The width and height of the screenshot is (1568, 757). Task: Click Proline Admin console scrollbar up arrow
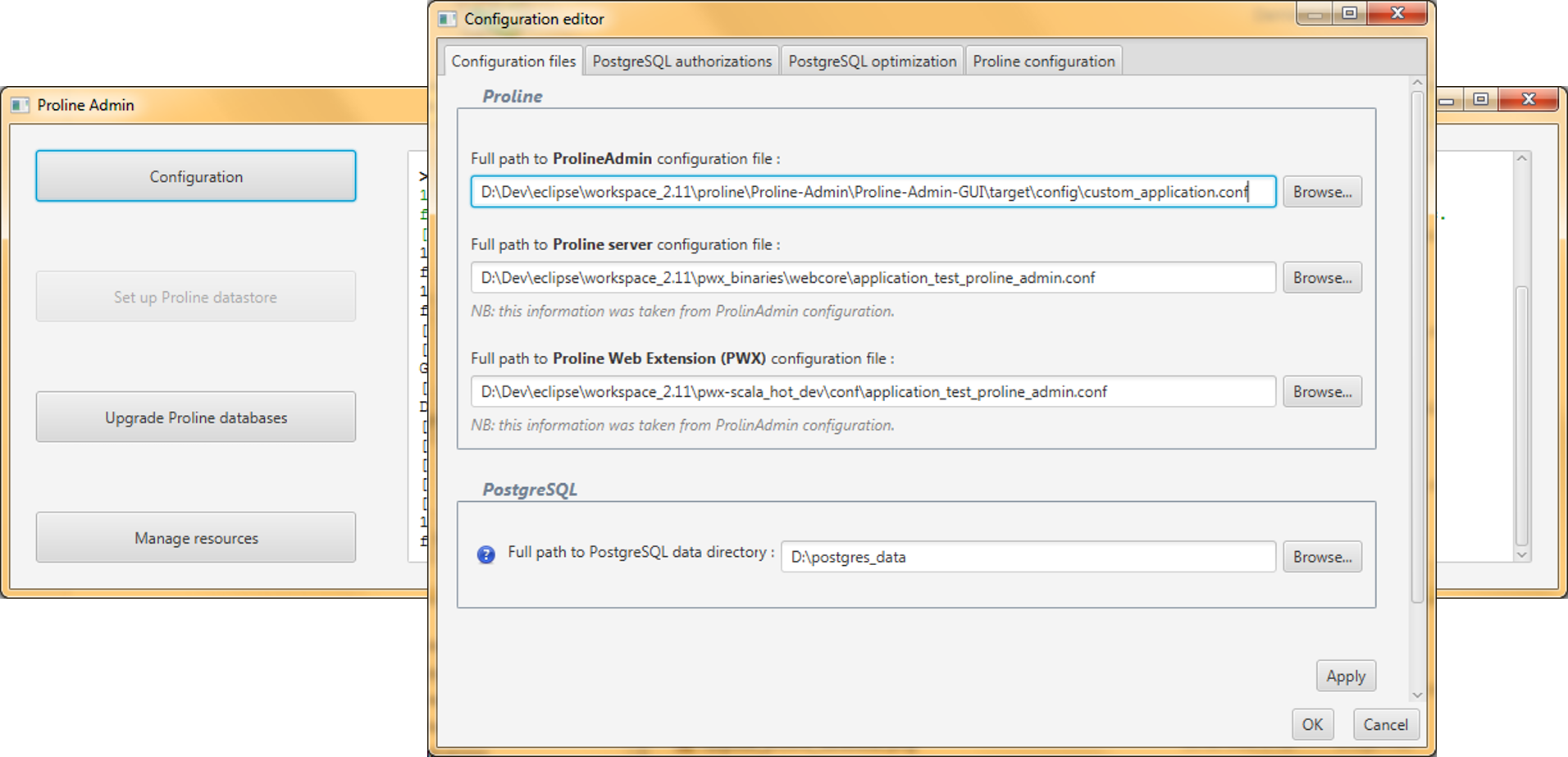coord(1522,158)
